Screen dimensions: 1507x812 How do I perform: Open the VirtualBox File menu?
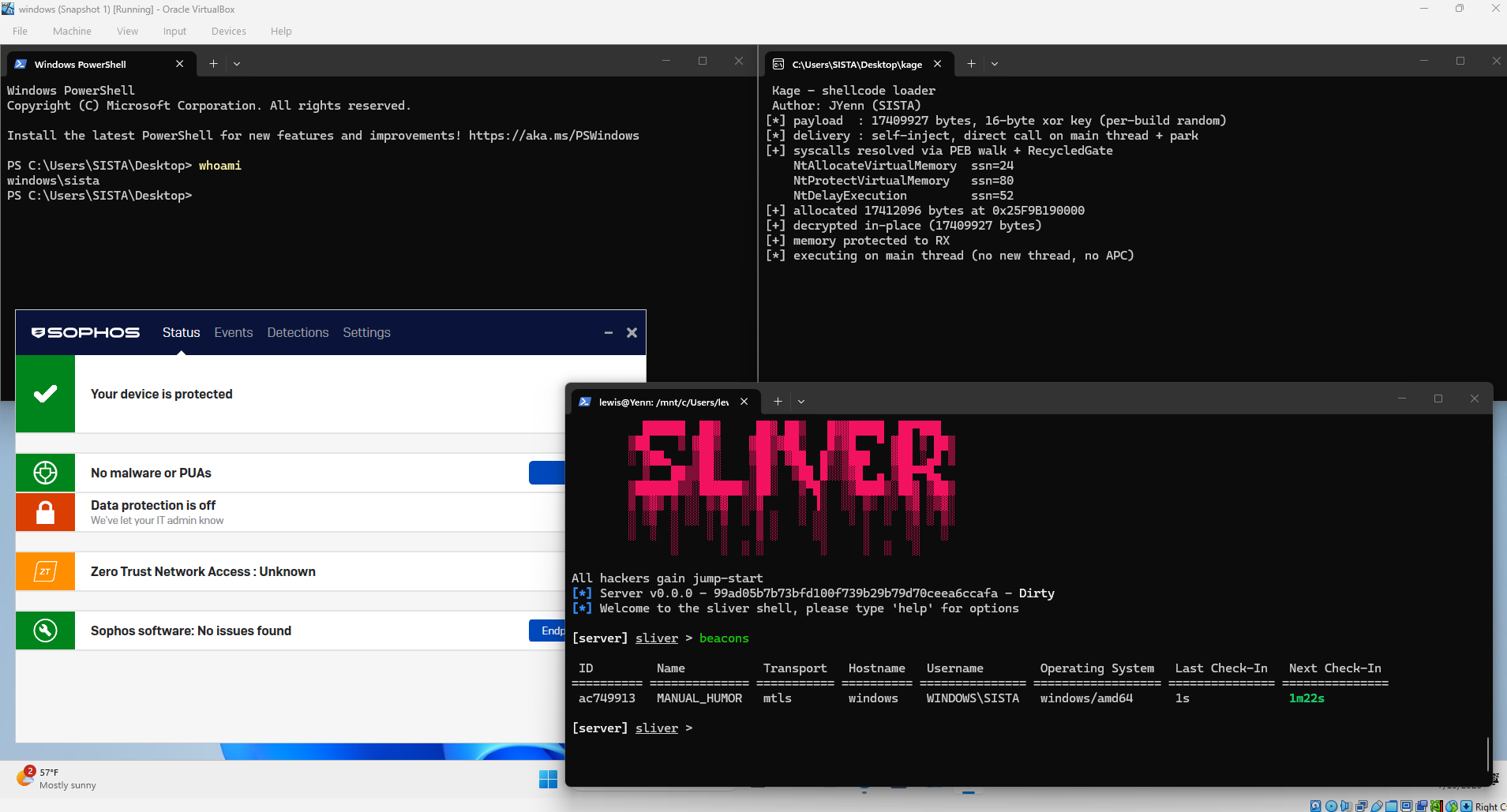coord(20,32)
